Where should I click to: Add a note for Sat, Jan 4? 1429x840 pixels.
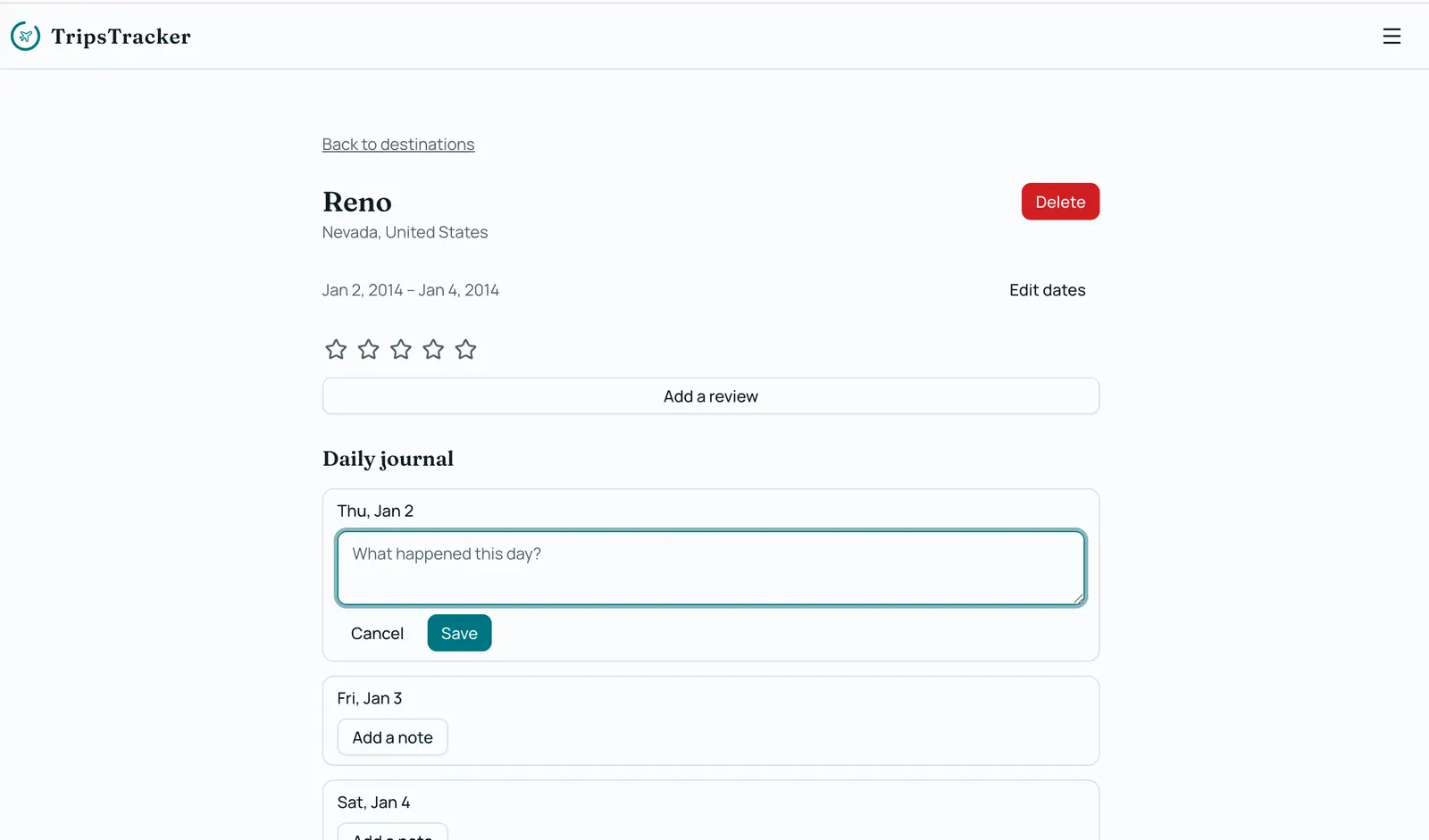[392, 832]
